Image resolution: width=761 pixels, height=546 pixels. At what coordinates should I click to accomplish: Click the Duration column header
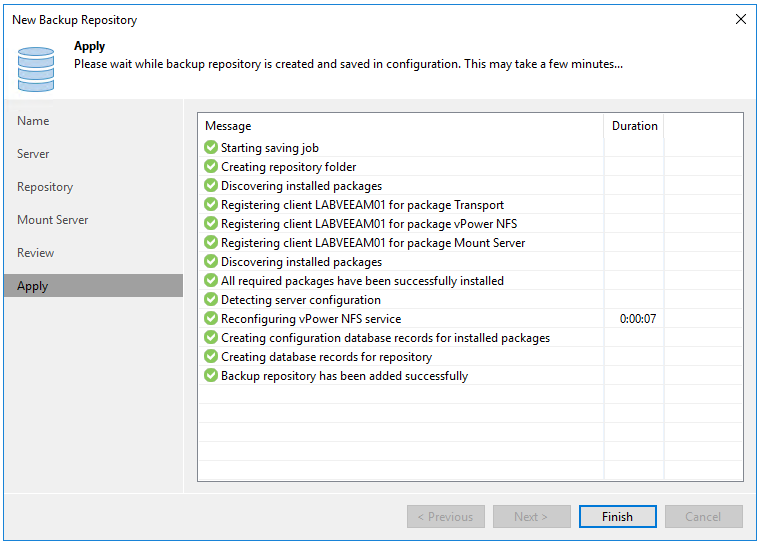pyautogui.click(x=634, y=126)
